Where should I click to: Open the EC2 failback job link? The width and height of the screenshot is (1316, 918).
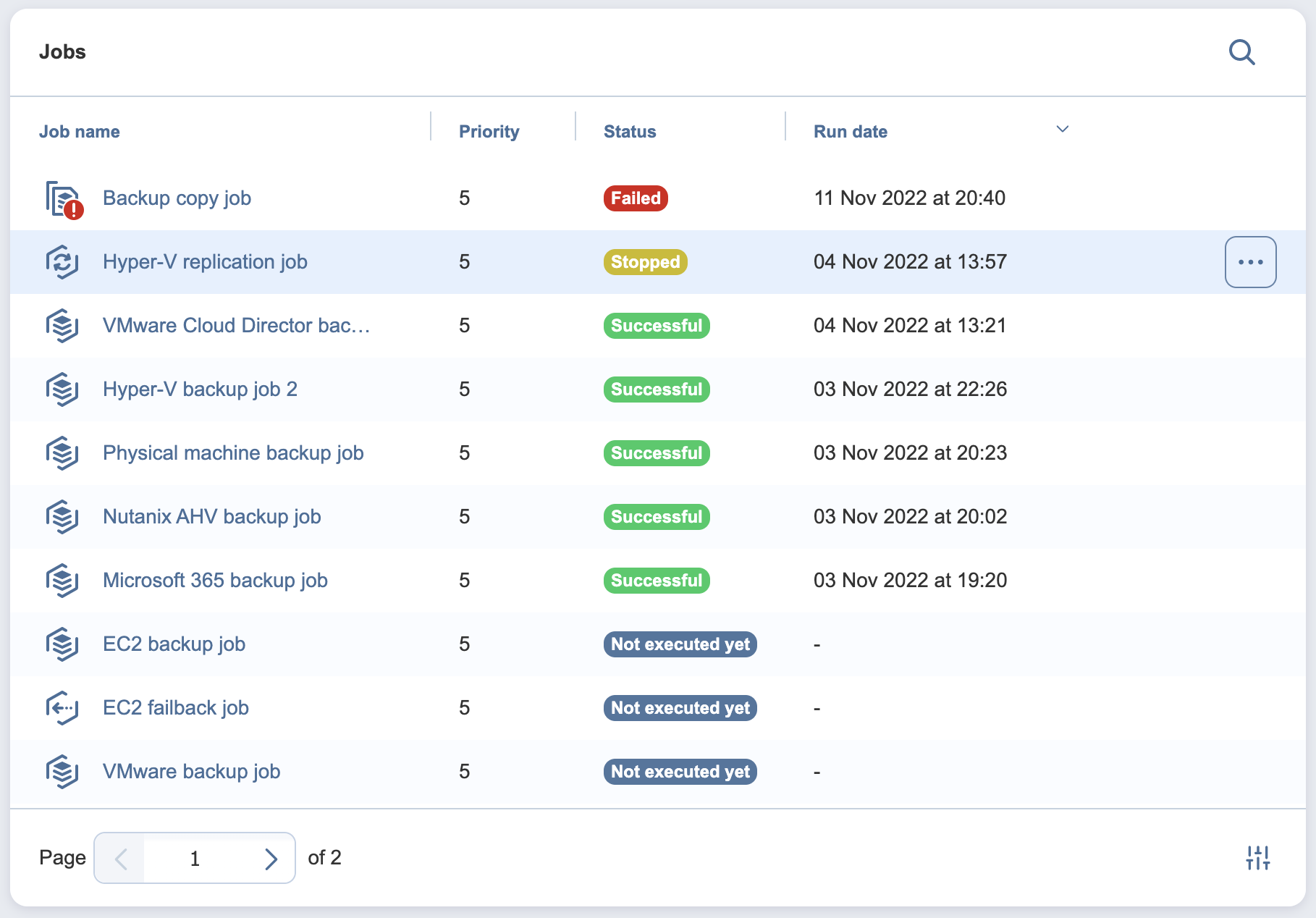pos(176,708)
